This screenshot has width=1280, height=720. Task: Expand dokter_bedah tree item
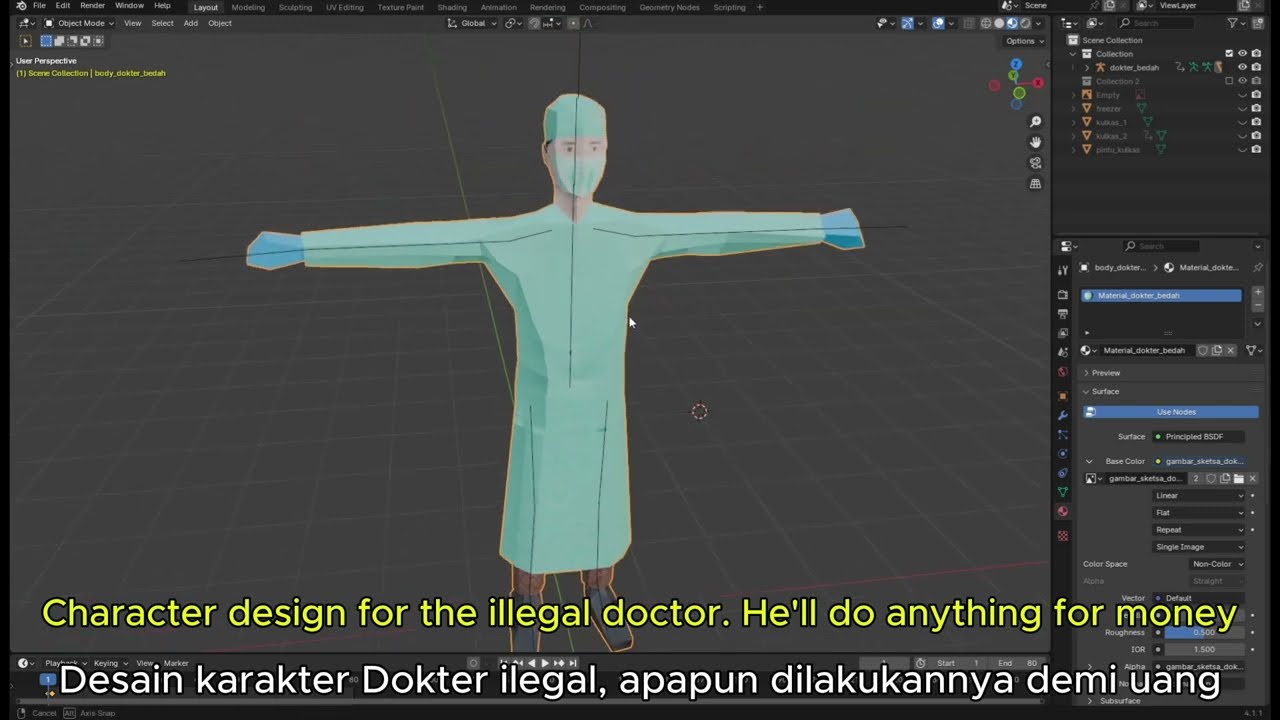tap(1088, 67)
